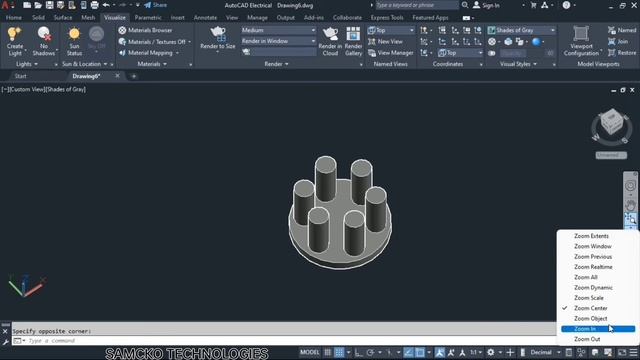Expand the Sun & Location panel

(84, 64)
